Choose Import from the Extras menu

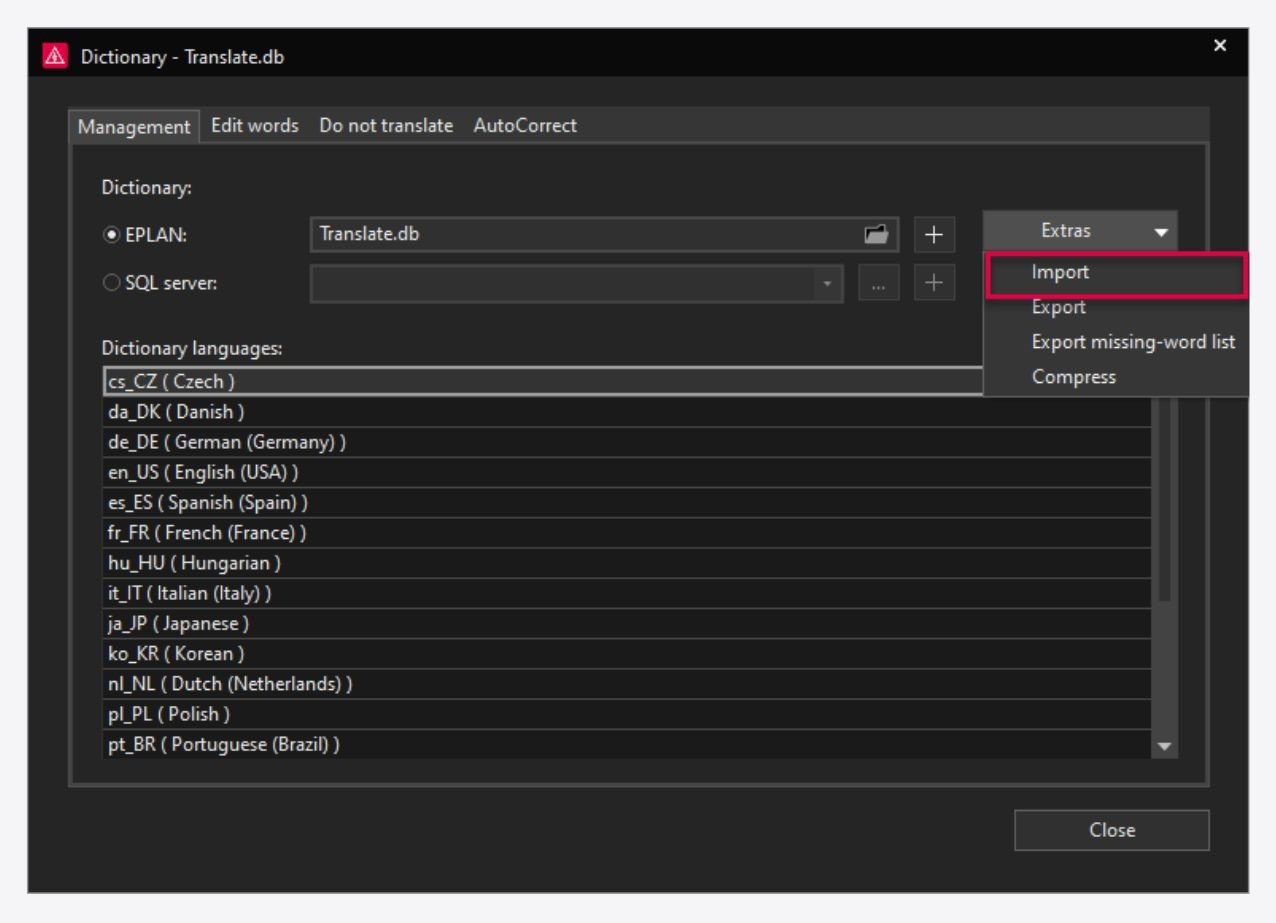click(x=1059, y=271)
